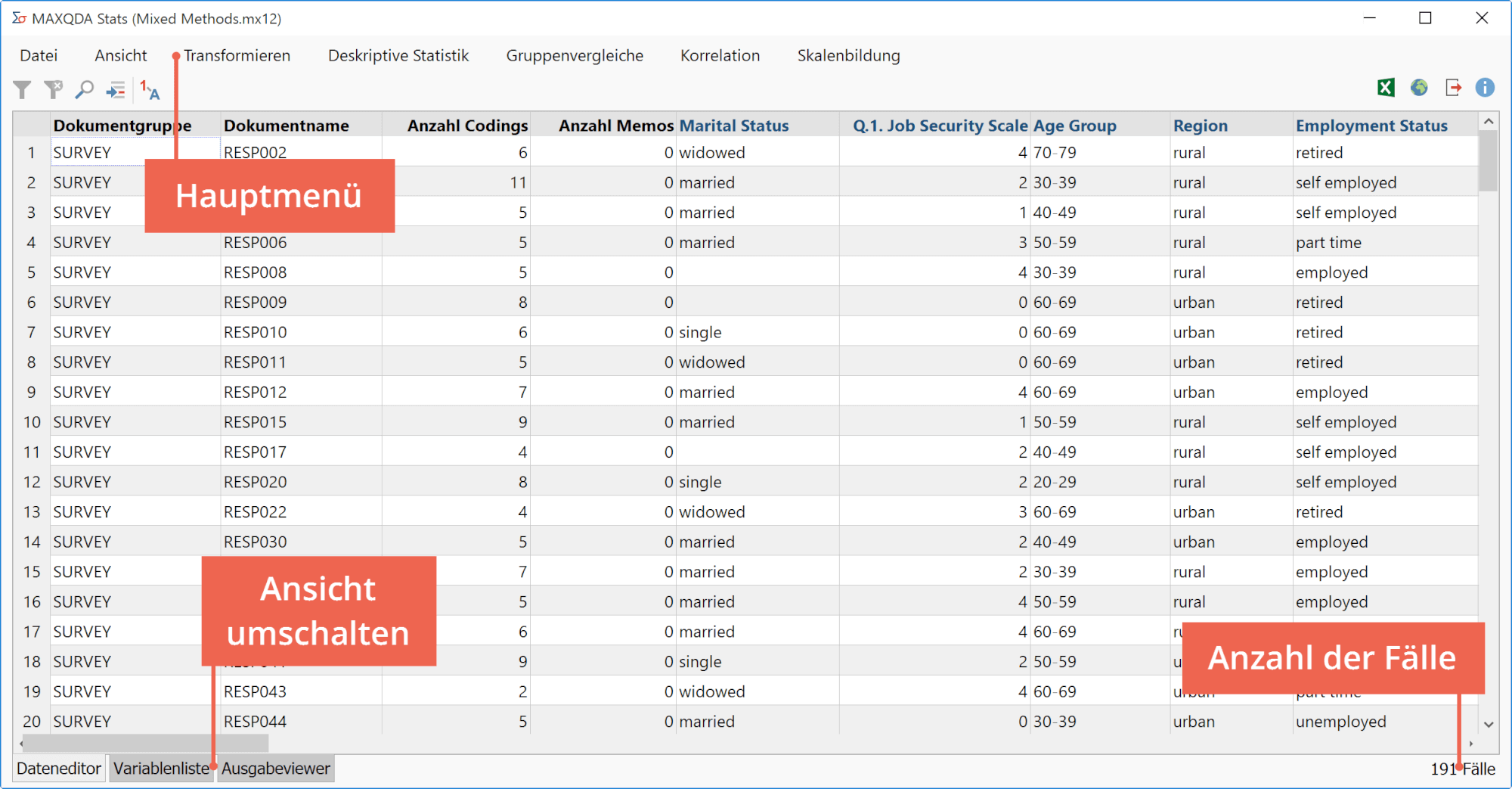The image size is (1512, 789).
Task: Switch to Dateneditor tab
Action: (x=59, y=769)
